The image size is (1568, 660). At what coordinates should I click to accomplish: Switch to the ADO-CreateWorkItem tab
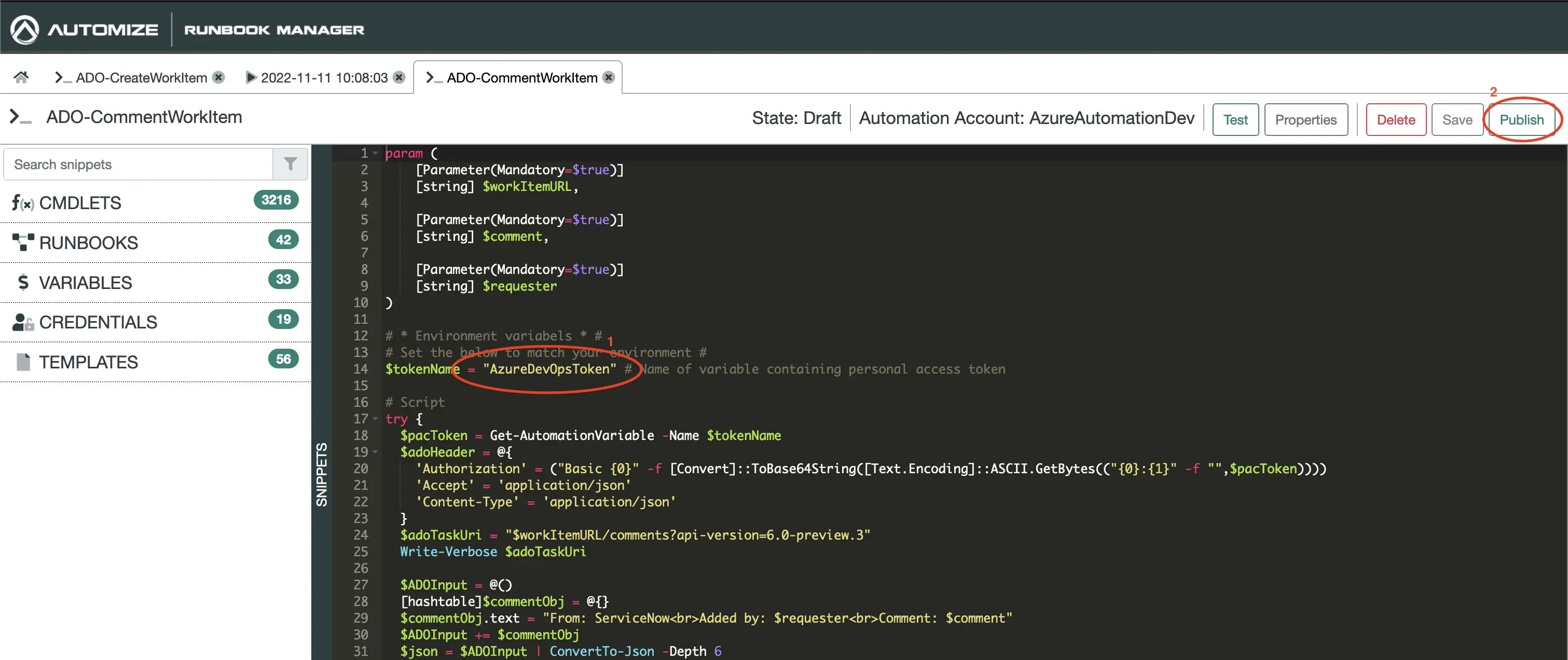click(141, 77)
